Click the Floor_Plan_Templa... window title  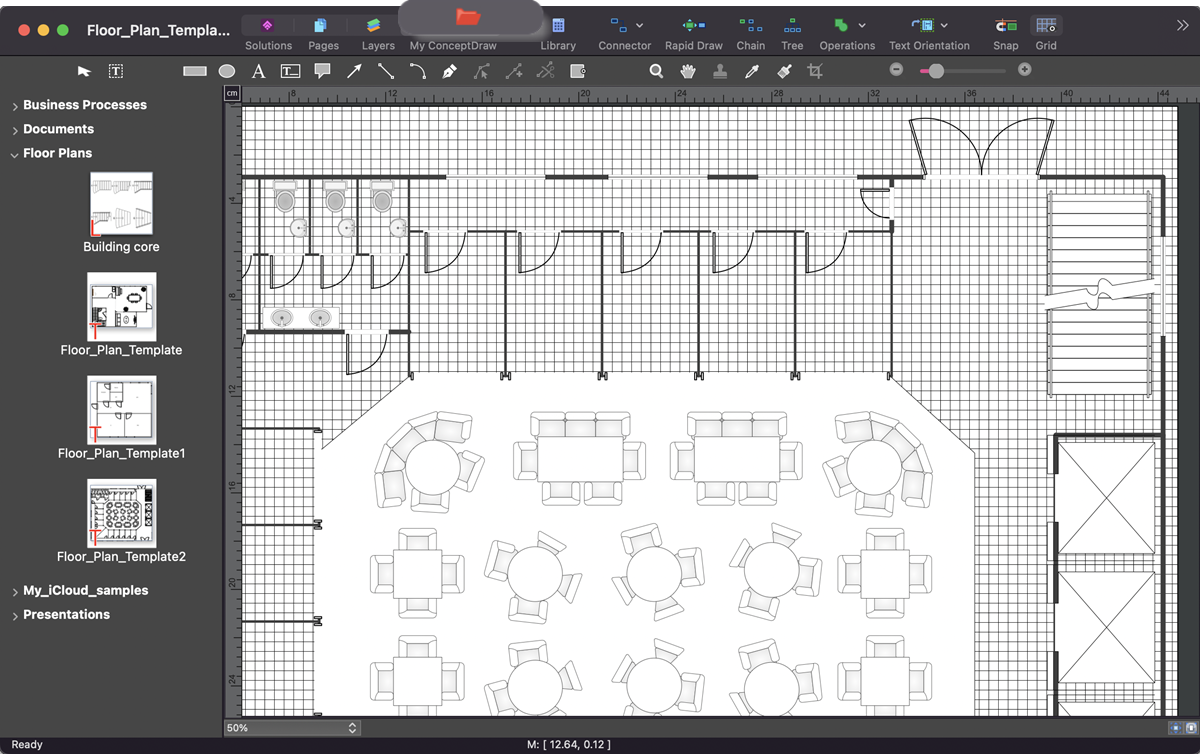(x=158, y=31)
